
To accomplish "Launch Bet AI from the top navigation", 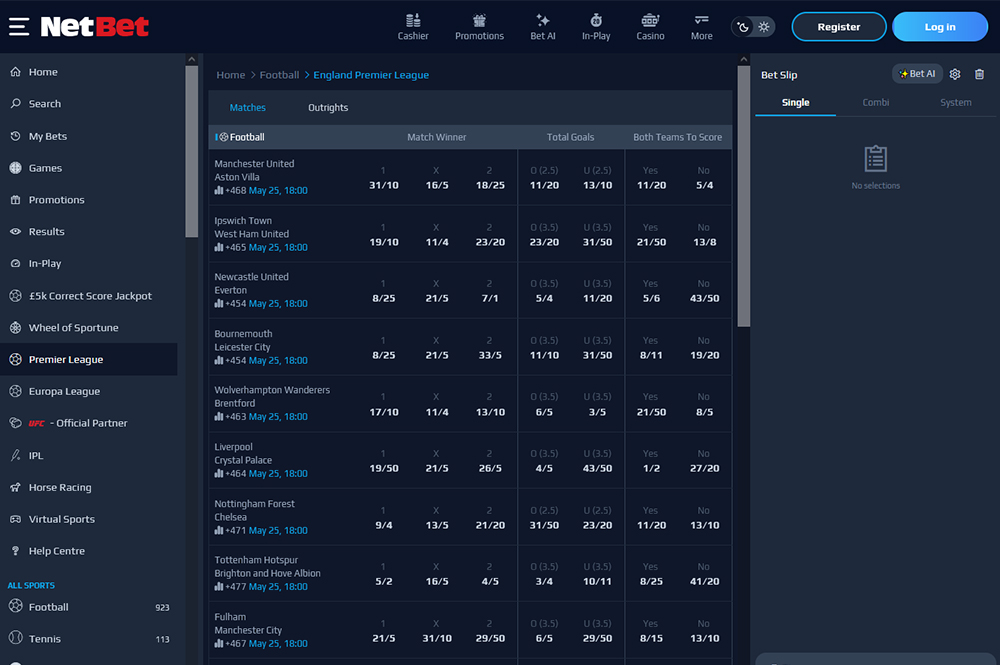I will pyautogui.click(x=543, y=27).
